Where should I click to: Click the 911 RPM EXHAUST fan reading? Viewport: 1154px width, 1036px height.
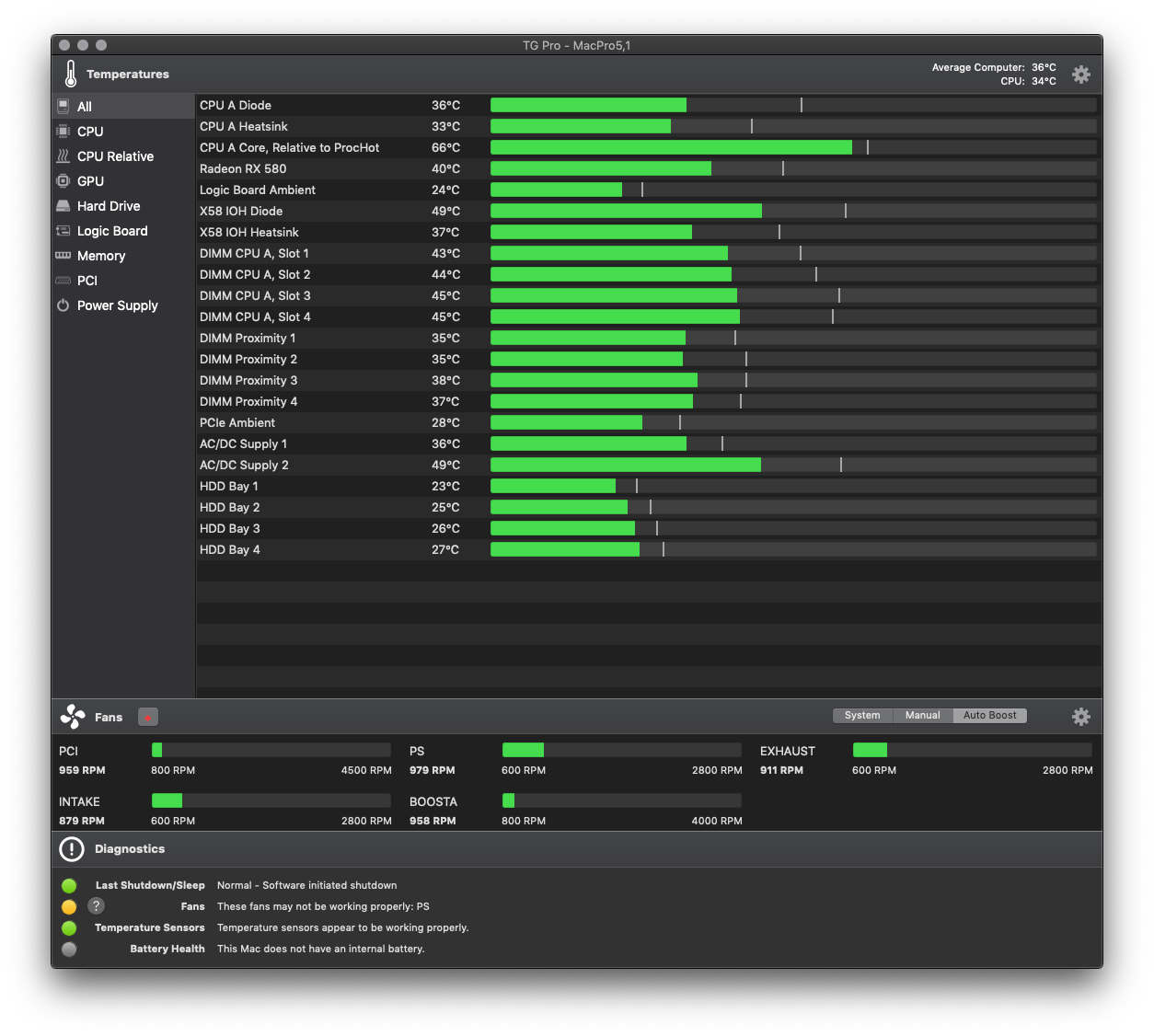pyautogui.click(x=781, y=770)
